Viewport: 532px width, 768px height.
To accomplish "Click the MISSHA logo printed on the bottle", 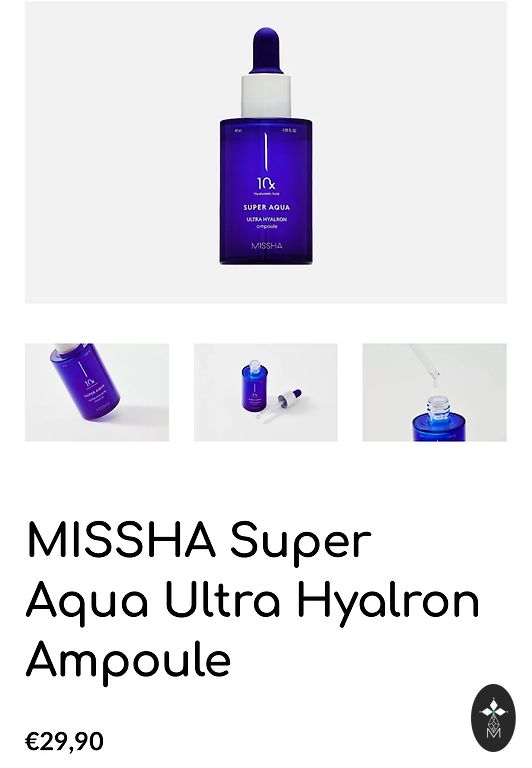I will coord(266,246).
